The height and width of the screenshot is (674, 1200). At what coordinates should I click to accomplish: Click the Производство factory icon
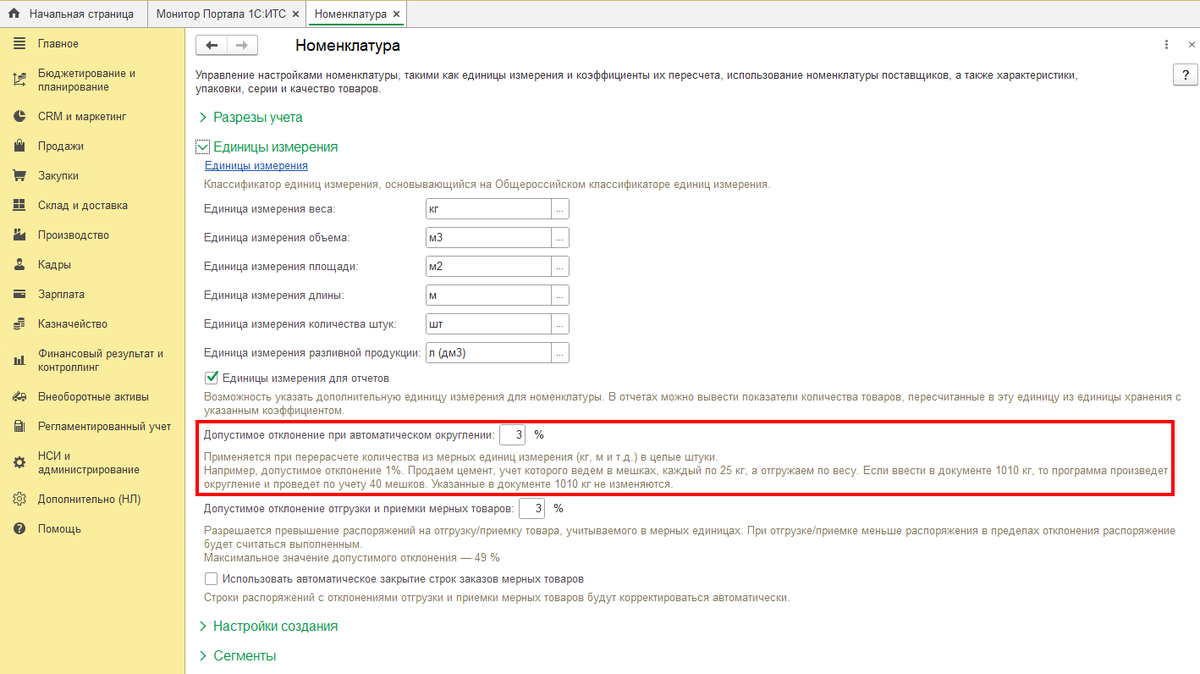pyautogui.click(x=18, y=235)
